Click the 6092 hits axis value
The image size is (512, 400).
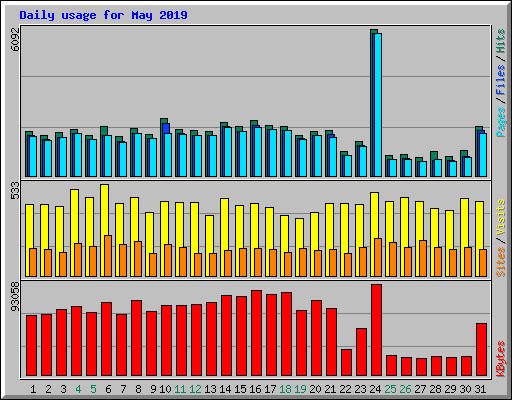tap(15, 39)
